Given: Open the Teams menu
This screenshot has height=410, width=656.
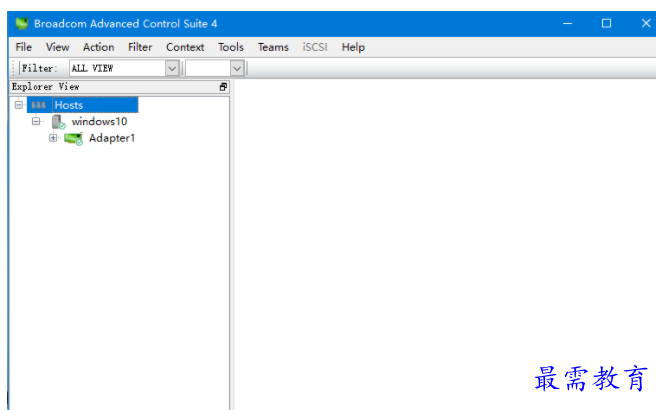Looking at the screenshot, I should tap(273, 47).
